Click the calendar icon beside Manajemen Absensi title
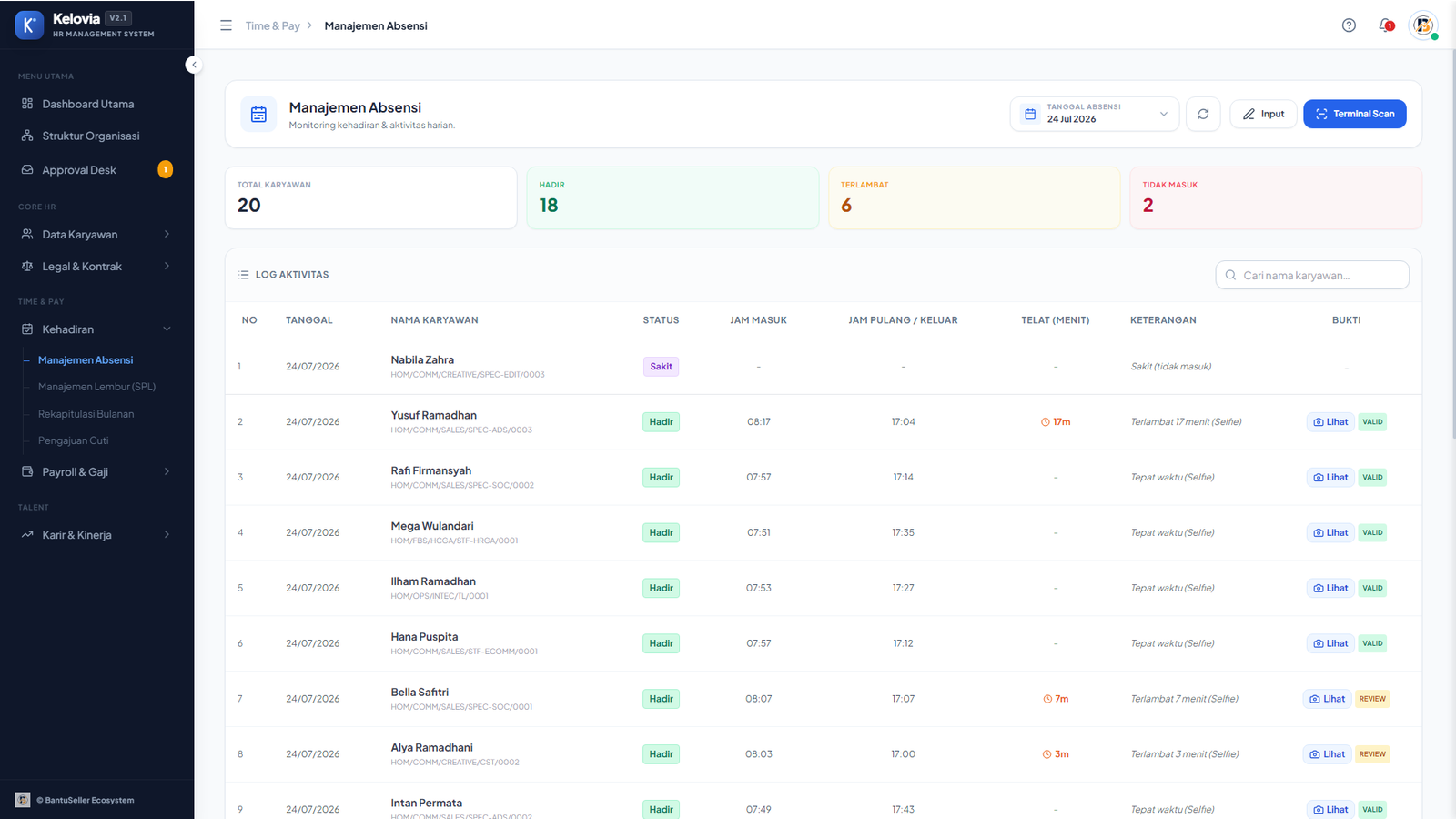The image size is (1456, 819). click(258, 114)
